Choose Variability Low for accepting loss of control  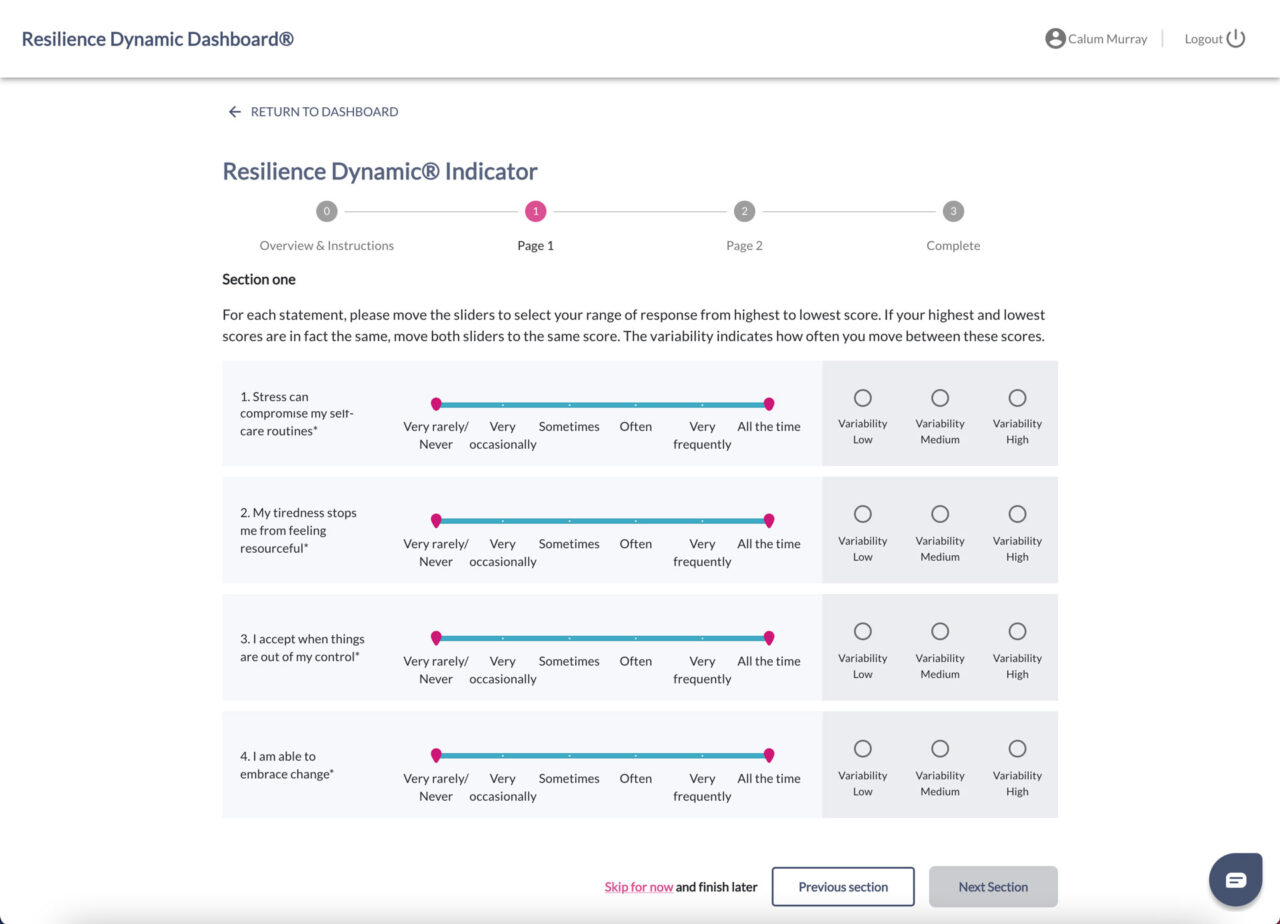(x=862, y=631)
